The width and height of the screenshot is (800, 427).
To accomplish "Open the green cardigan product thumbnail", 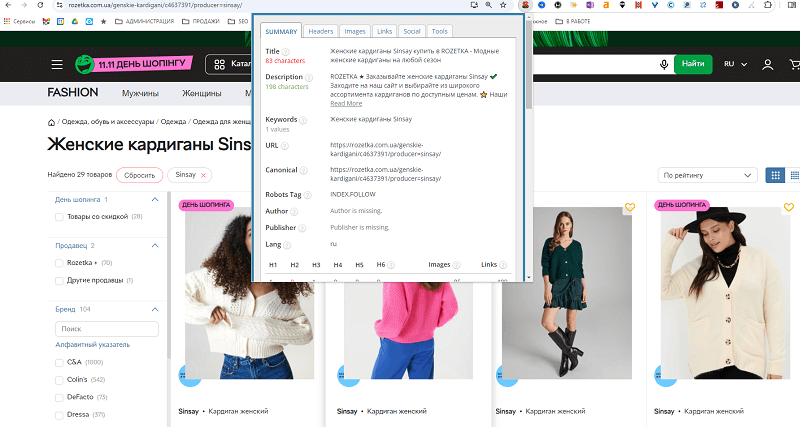I will point(566,293).
